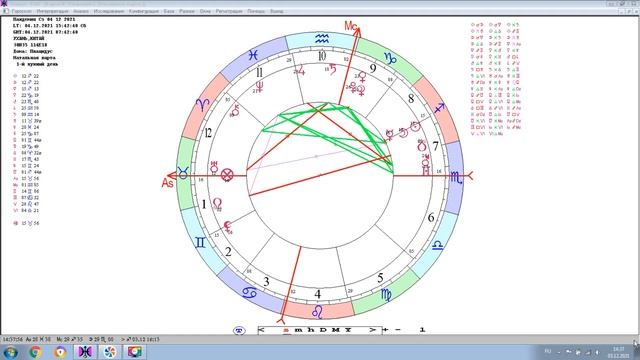Click the Pisces sign on zodiac ring
640x360 pixels.
pos(253,55)
